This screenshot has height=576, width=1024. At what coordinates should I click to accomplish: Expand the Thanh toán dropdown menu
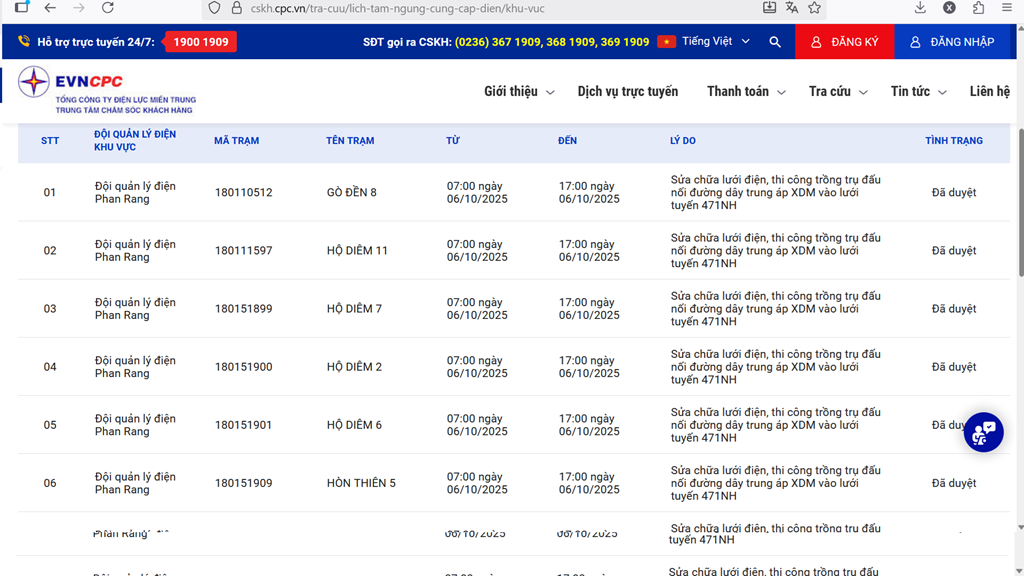pyautogui.click(x=745, y=91)
